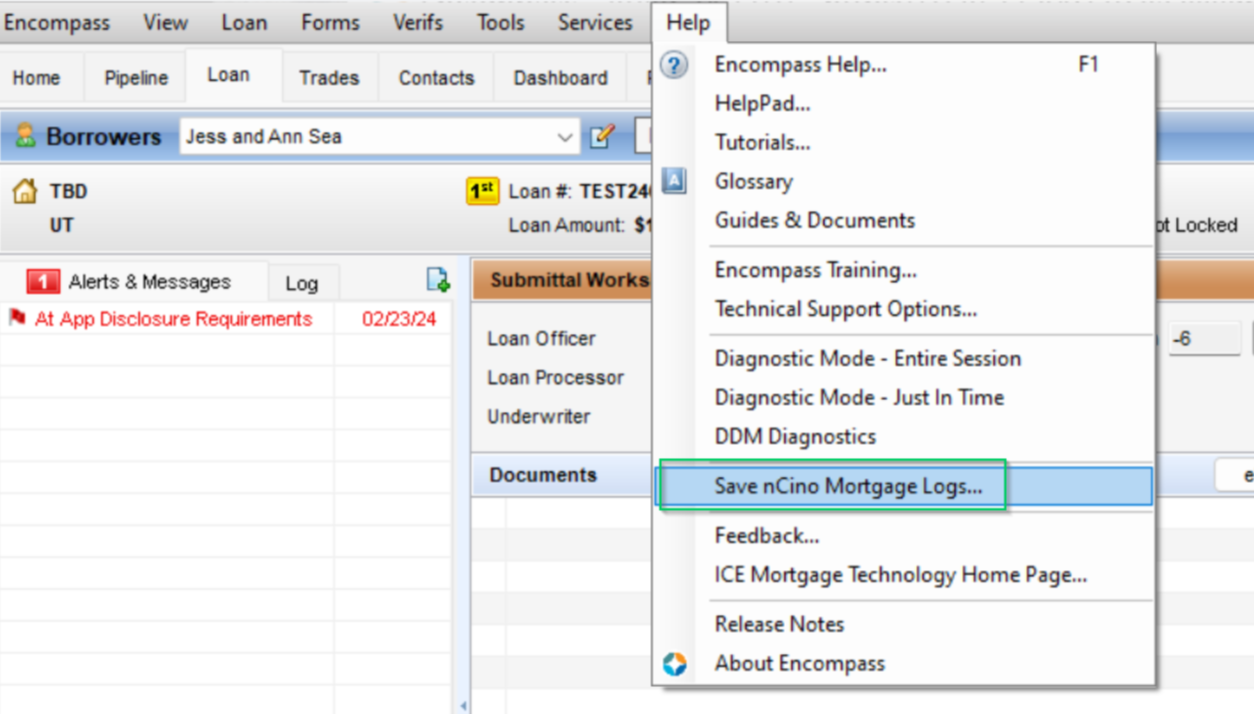Click the Documents section header
This screenshot has height=714, width=1254.
tap(543, 475)
